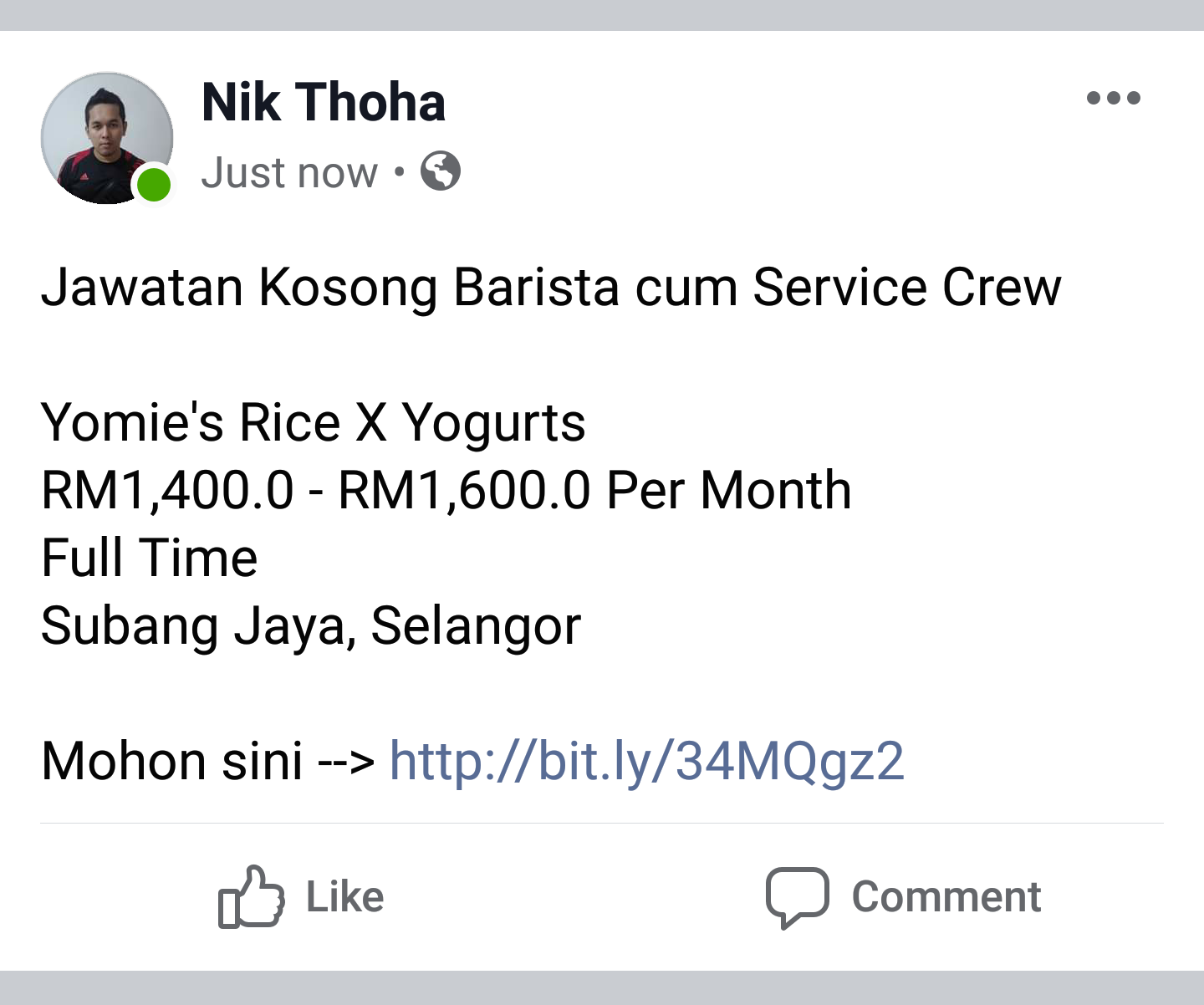Image resolution: width=1204 pixels, height=1005 pixels.
Task: Click the gray bar below the post
Action: [x=602, y=988]
